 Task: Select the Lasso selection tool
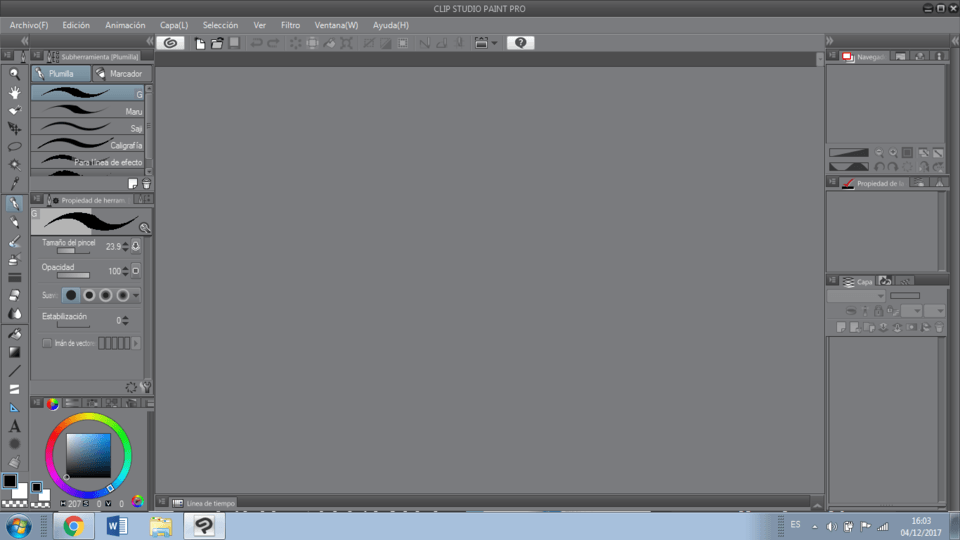pos(14,146)
